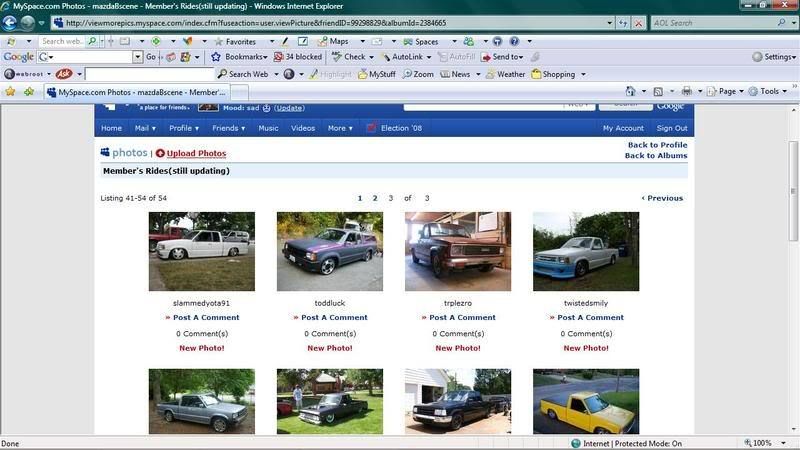Open the Google toolbar Settings menu
This screenshot has width=800, height=450.
pos(774,57)
